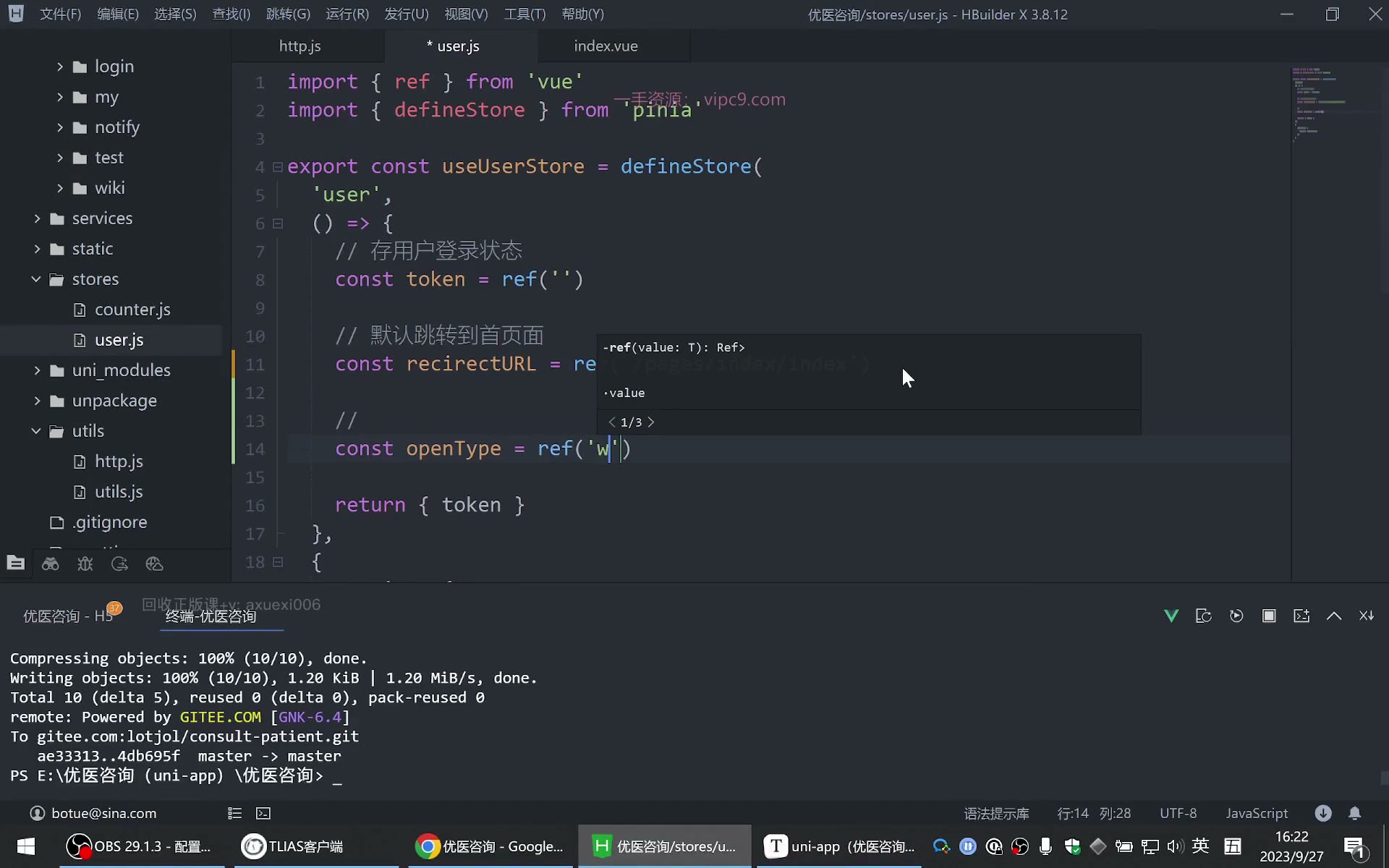
Task: Open Windows Start menu
Action: point(26,846)
